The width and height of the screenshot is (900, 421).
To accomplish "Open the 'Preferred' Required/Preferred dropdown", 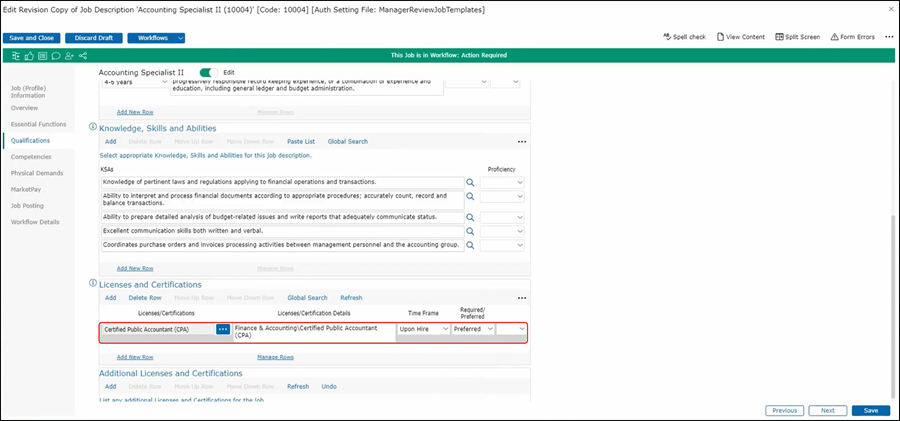I will point(473,329).
